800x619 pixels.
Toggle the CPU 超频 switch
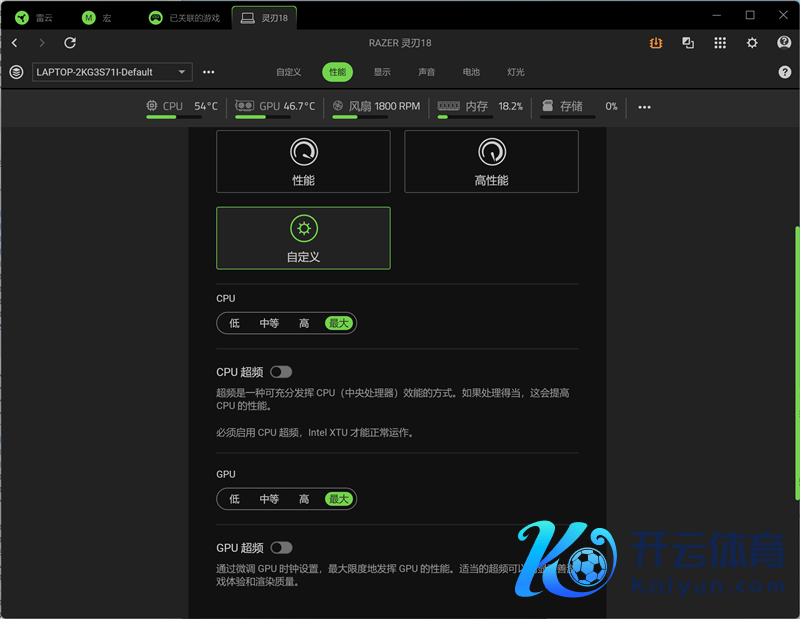[x=281, y=372]
